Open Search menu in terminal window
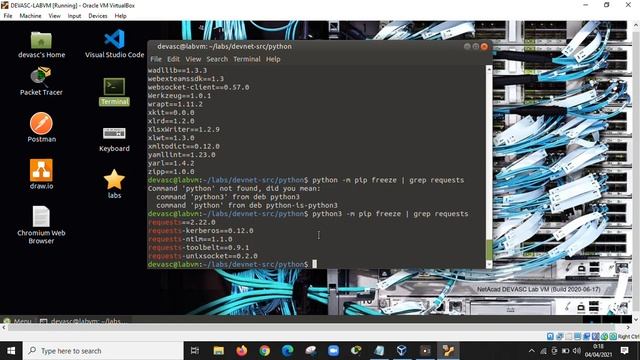 pyautogui.click(x=217, y=59)
